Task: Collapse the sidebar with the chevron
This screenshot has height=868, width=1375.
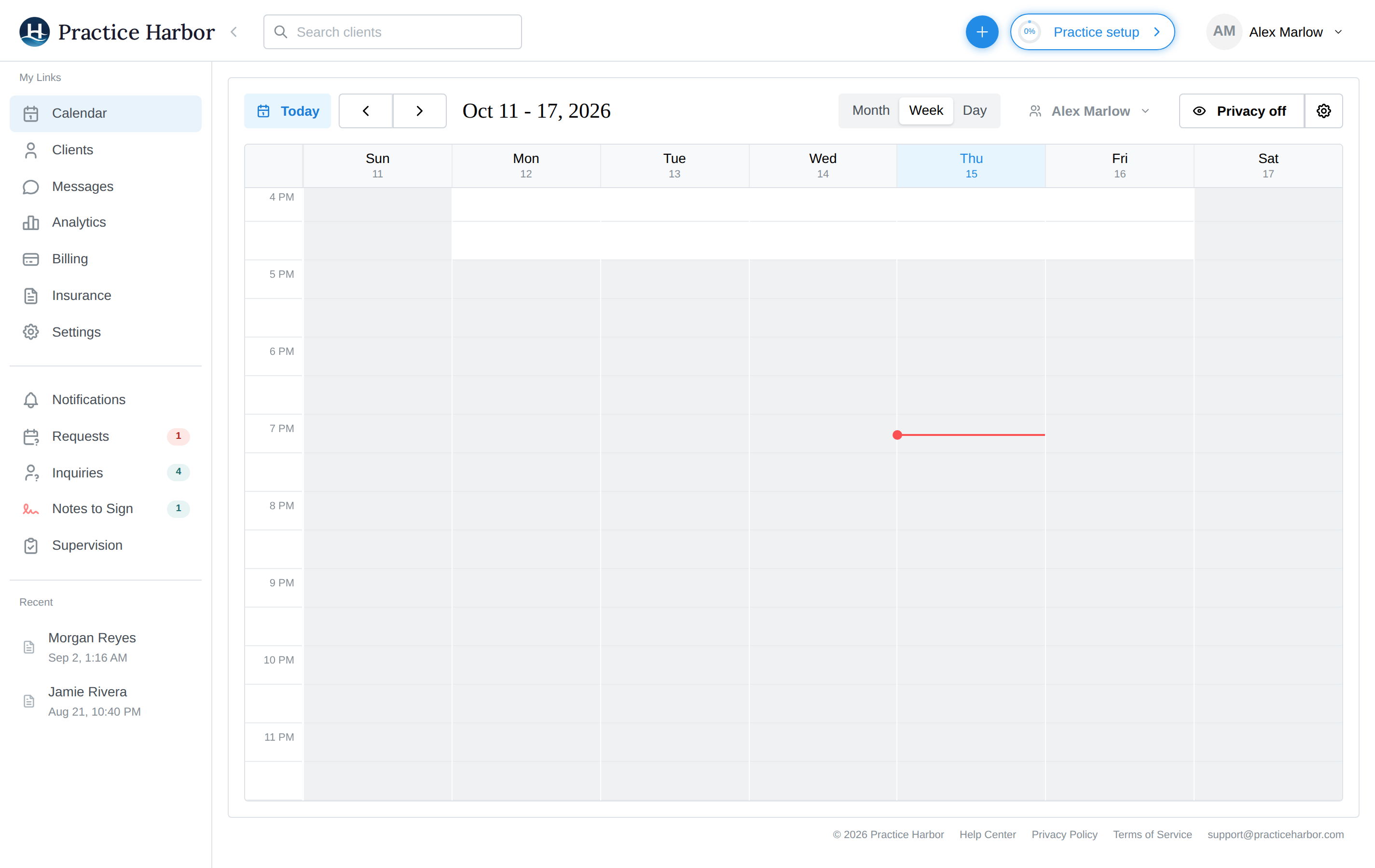Action: point(234,32)
